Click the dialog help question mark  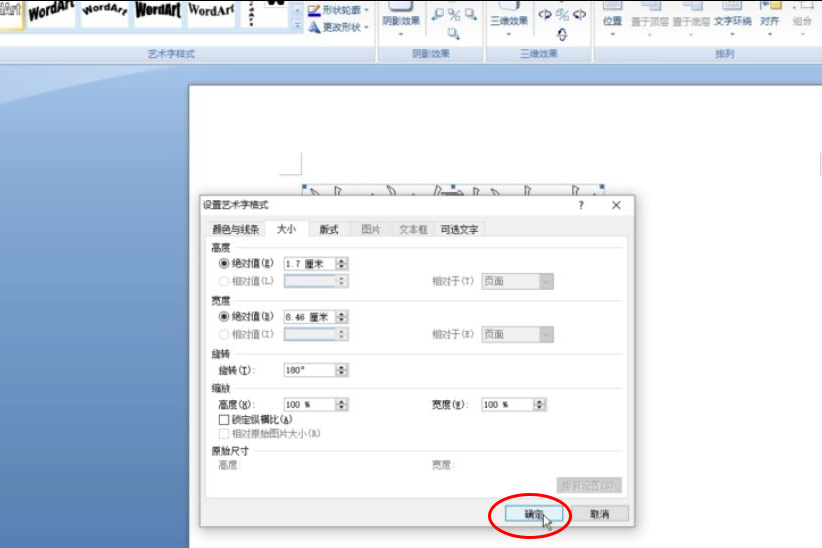click(x=581, y=205)
